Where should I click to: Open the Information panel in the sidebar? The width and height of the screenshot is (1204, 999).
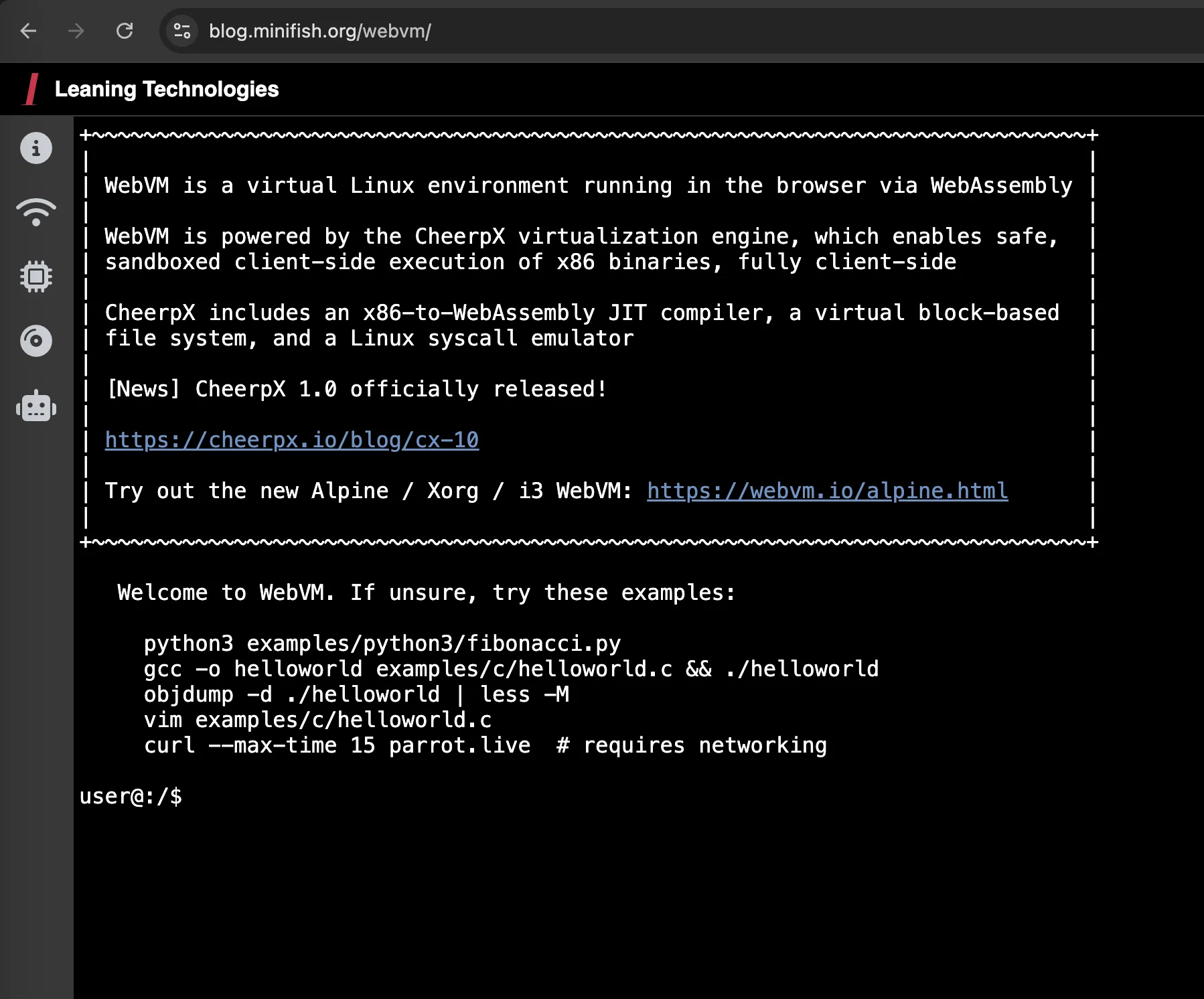36,148
